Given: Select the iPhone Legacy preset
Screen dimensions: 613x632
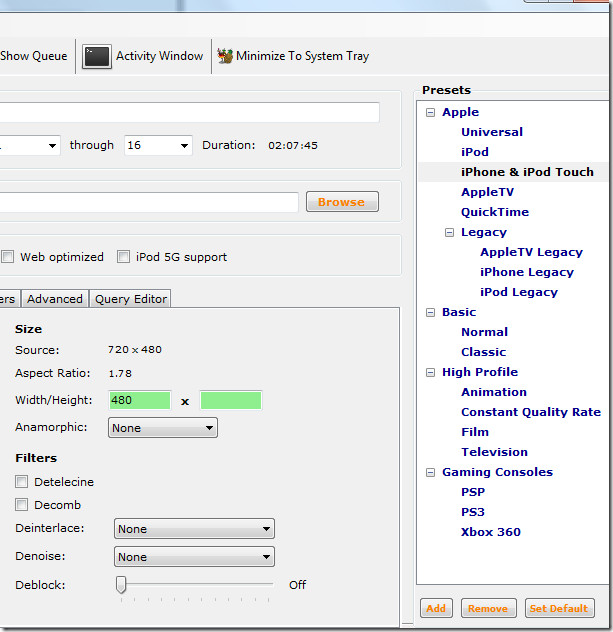Looking at the screenshot, I should tap(527, 272).
